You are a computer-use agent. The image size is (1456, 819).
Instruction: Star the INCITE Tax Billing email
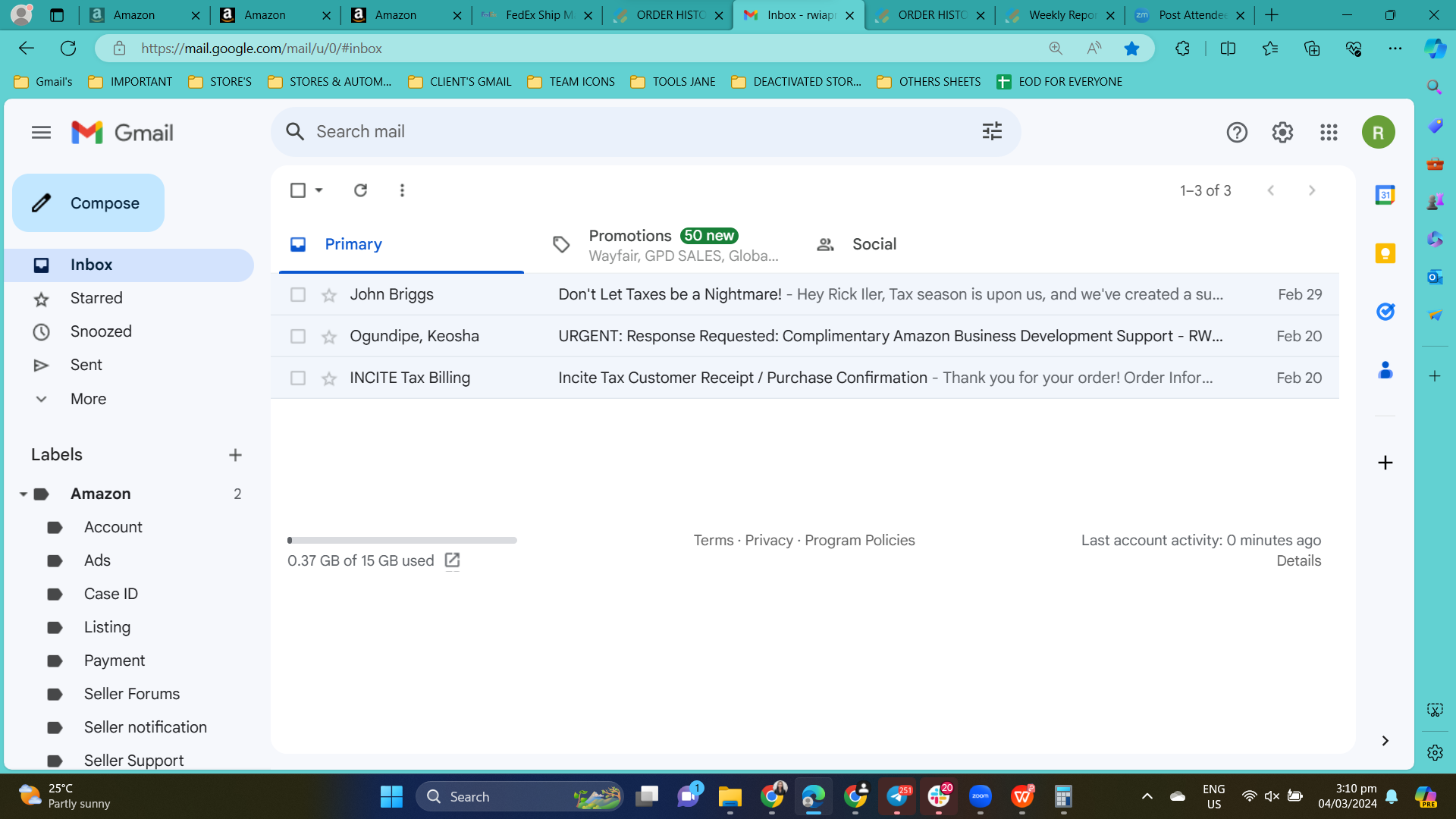pos(328,378)
